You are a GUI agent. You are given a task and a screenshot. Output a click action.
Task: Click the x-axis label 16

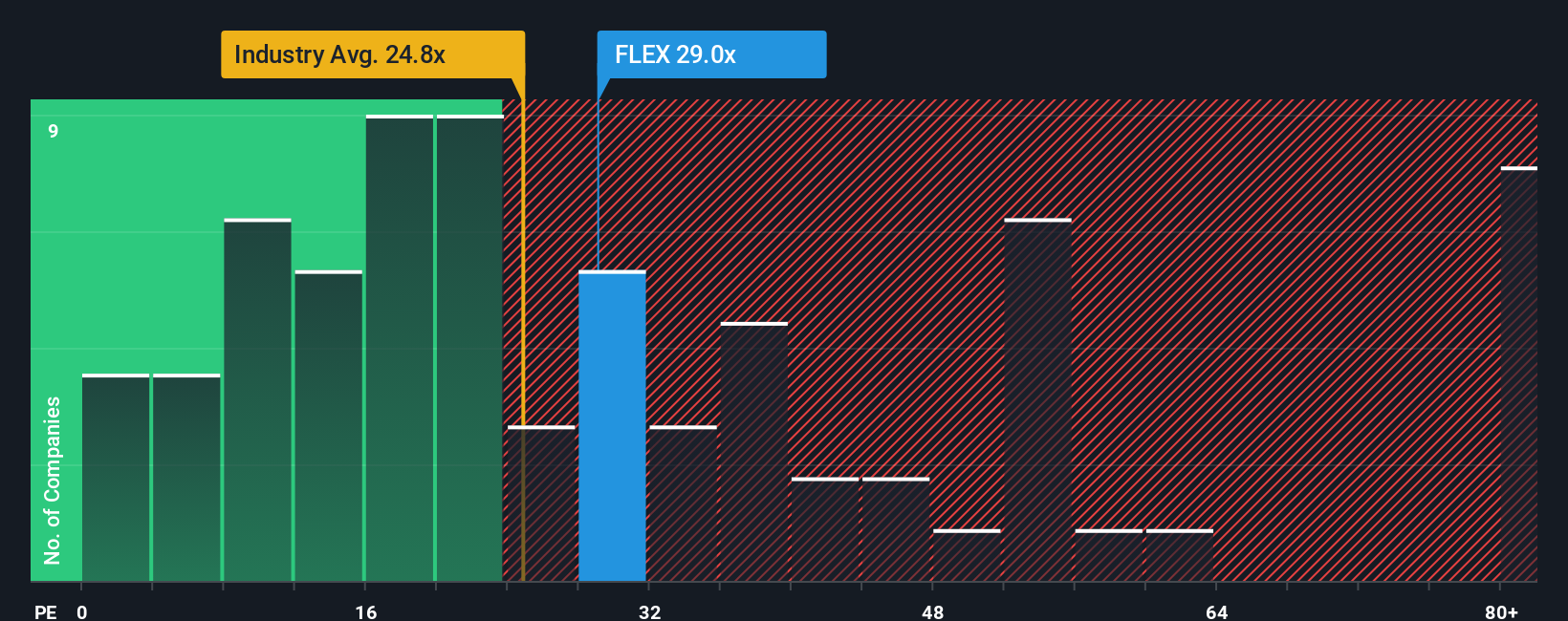(x=366, y=611)
